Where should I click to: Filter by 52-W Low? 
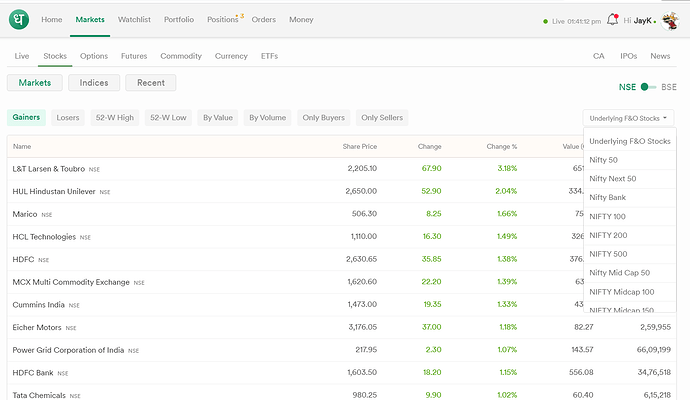(x=168, y=117)
